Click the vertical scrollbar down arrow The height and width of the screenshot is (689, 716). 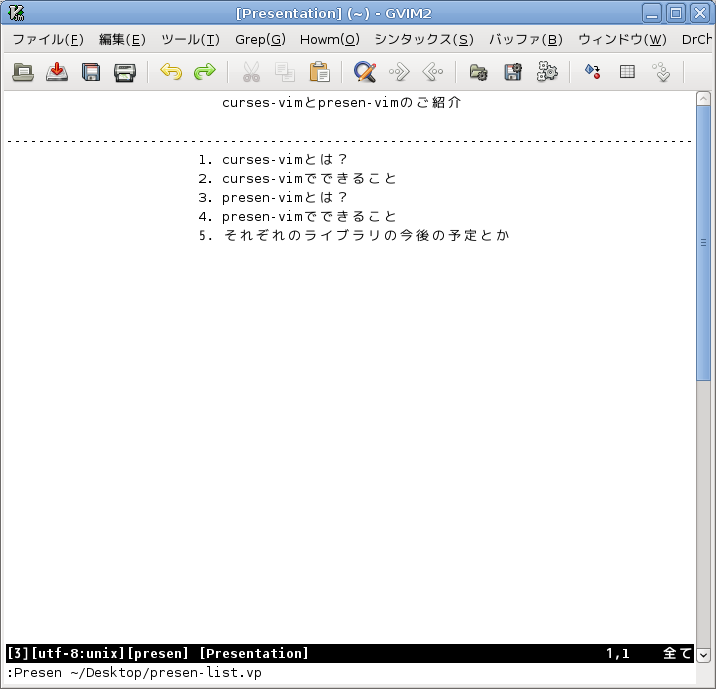click(x=703, y=655)
